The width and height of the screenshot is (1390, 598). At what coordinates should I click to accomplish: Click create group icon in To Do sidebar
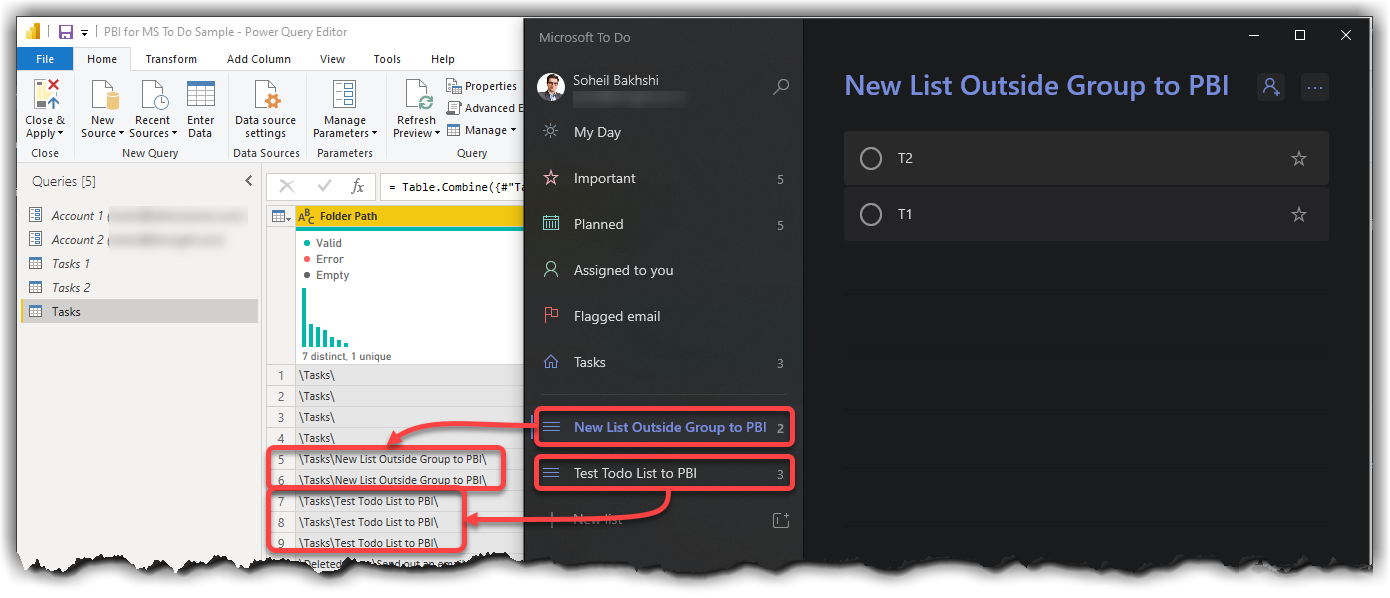[x=781, y=519]
